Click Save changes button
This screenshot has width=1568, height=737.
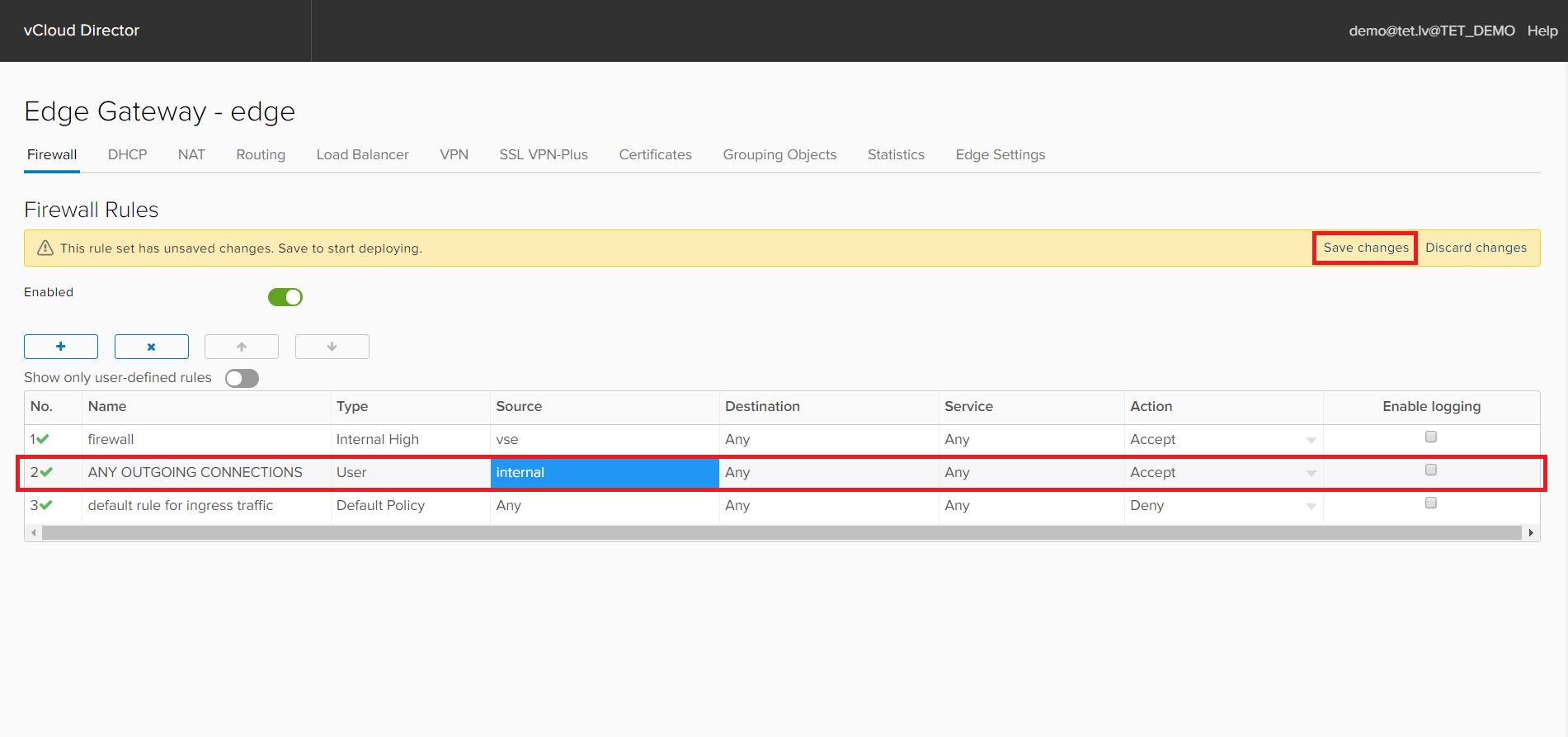coord(1366,248)
